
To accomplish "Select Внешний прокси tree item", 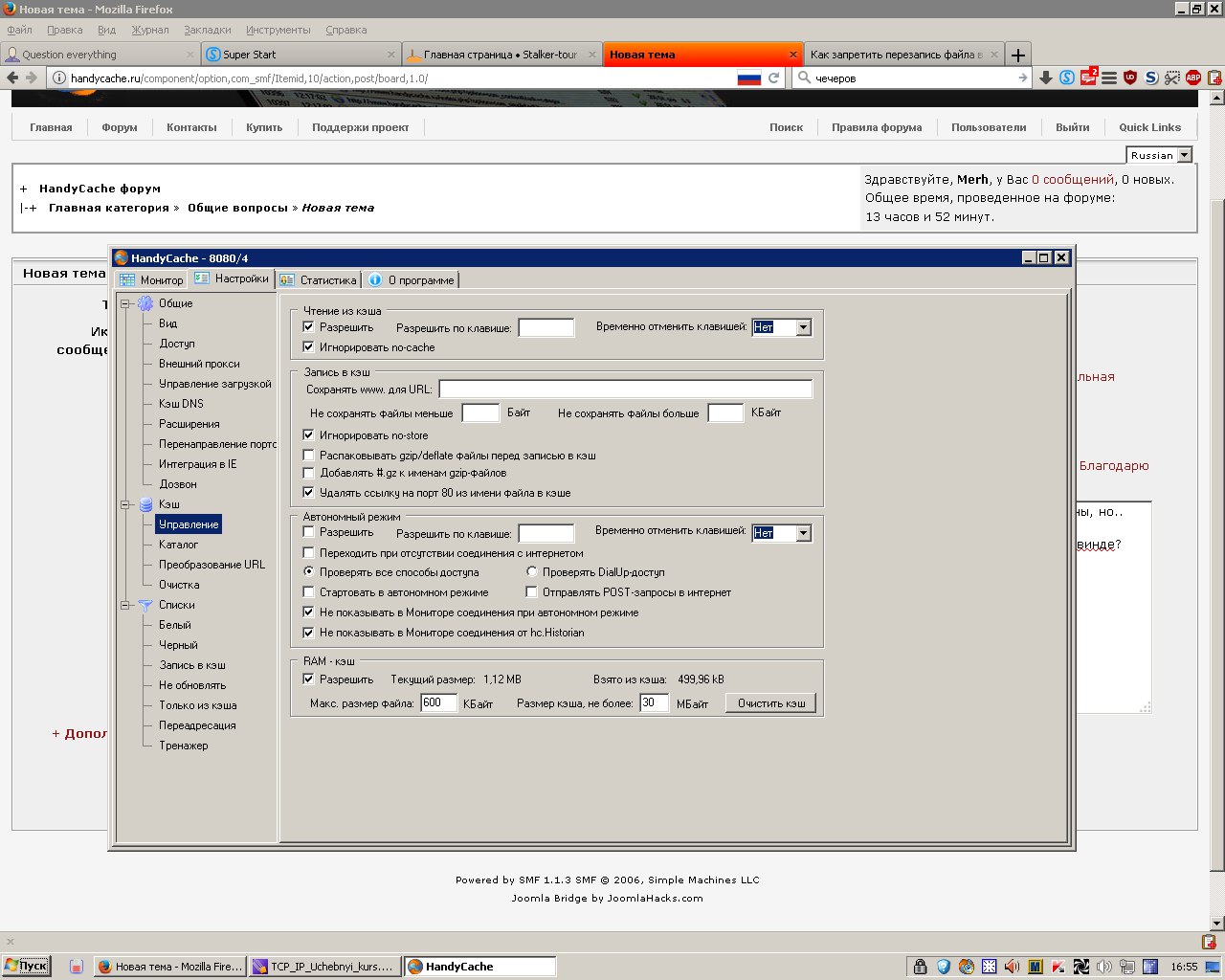I will (199, 364).
